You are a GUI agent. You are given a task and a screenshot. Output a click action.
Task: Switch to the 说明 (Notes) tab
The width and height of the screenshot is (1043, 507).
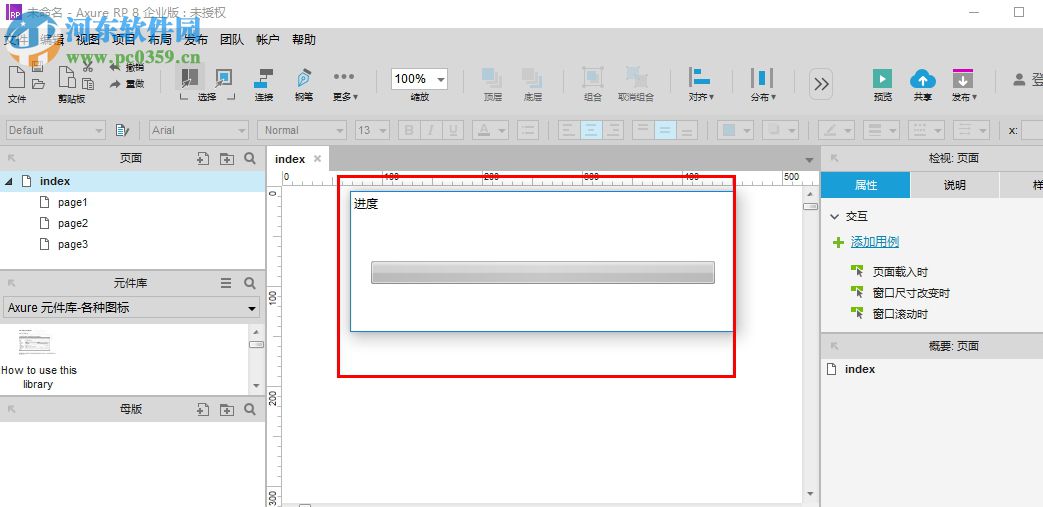pyautogui.click(x=955, y=185)
